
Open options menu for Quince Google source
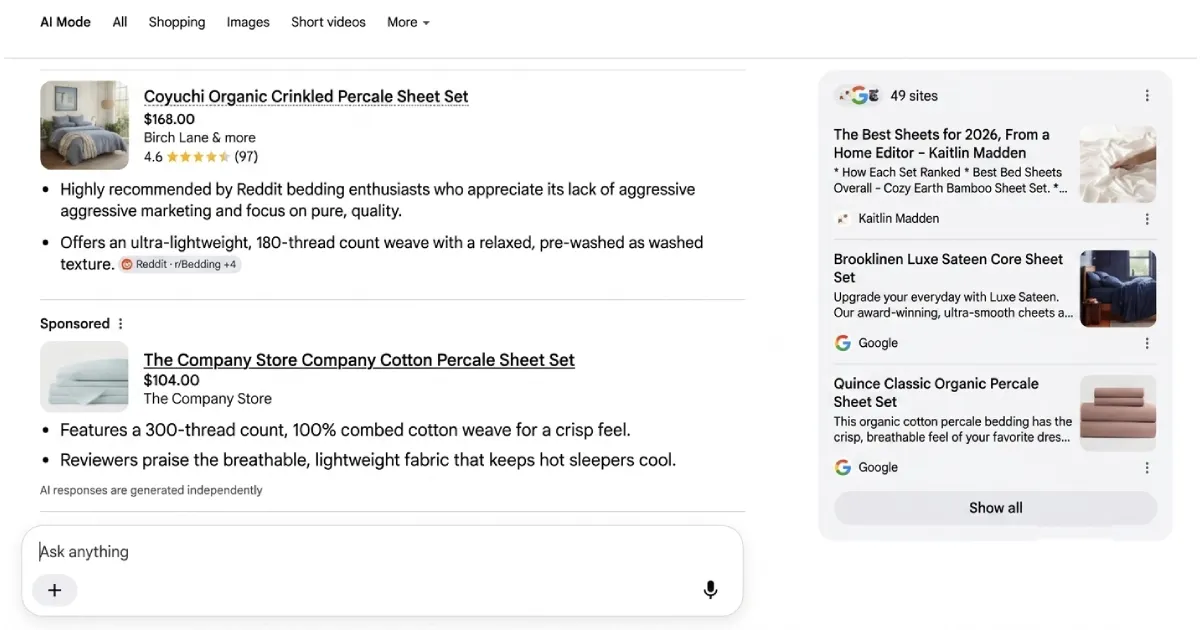click(1147, 468)
